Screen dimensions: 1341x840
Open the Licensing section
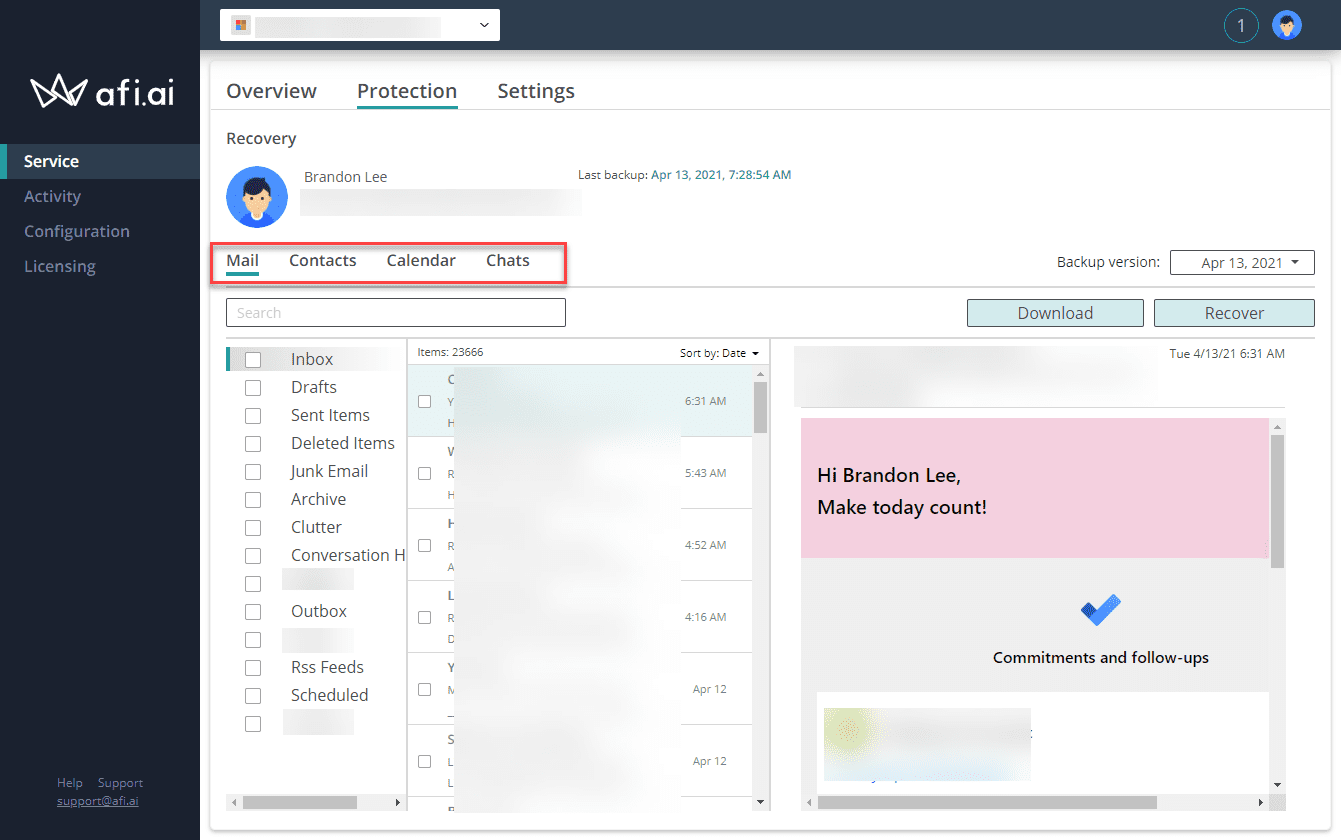pos(59,266)
